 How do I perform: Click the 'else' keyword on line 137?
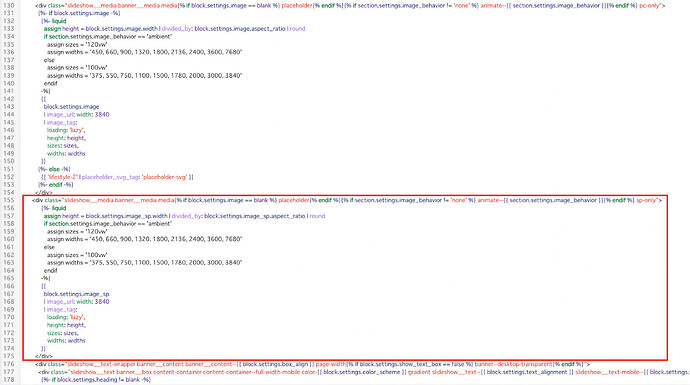pos(49,60)
